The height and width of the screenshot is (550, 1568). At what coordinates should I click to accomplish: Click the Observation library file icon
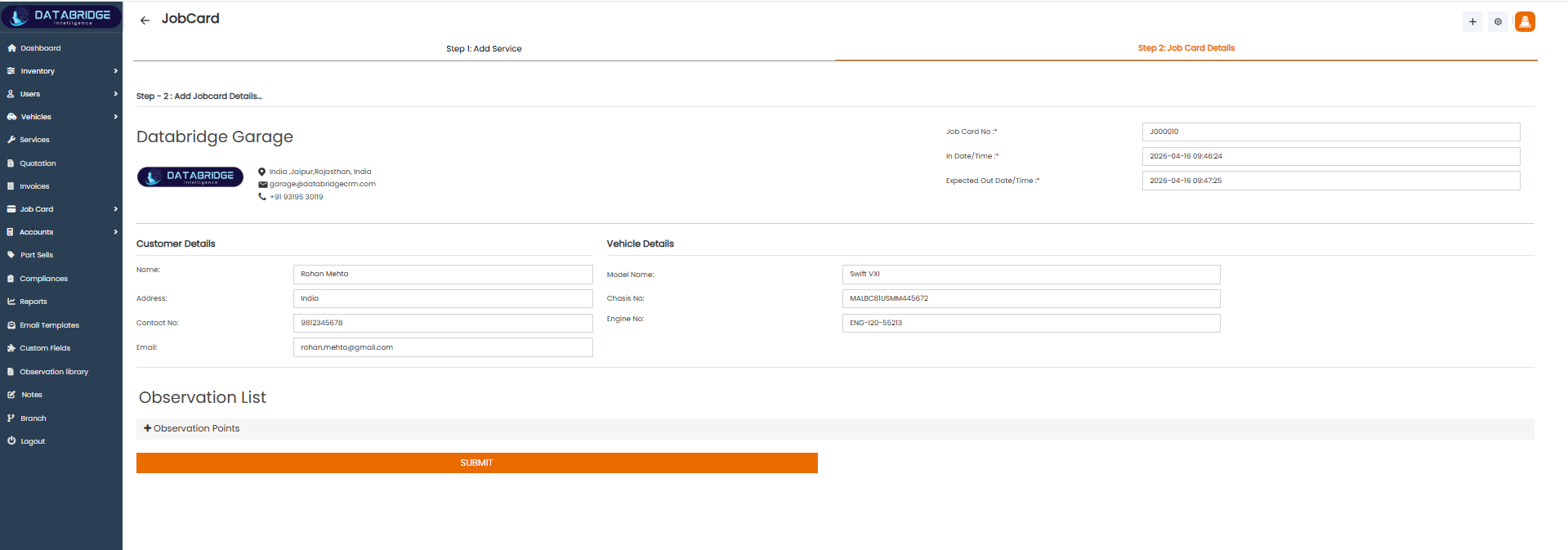point(11,372)
